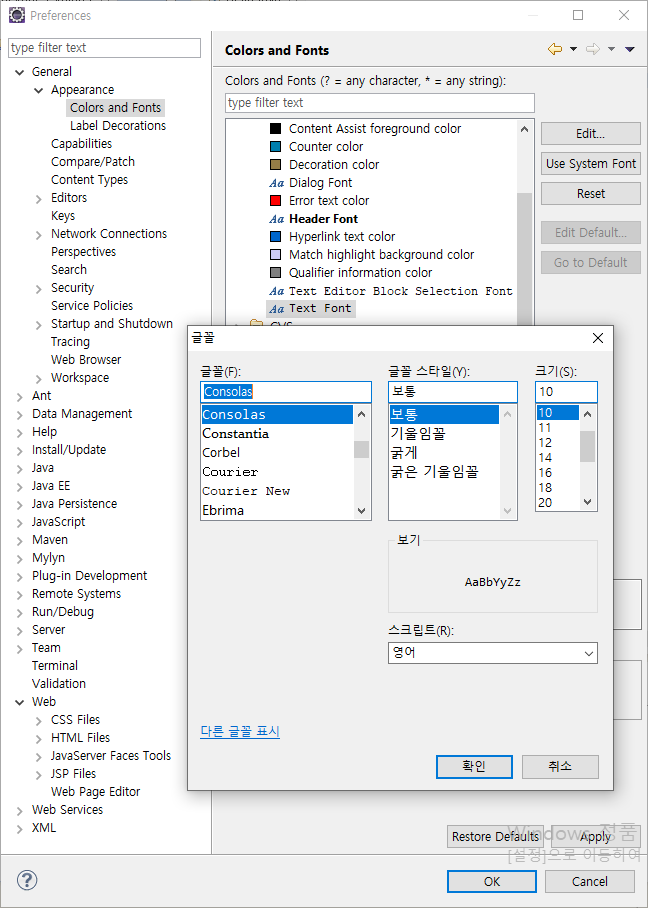The height and width of the screenshot is (908, 648).
Task: Click the forward navigation arrow icon
Action: point(592,50)
